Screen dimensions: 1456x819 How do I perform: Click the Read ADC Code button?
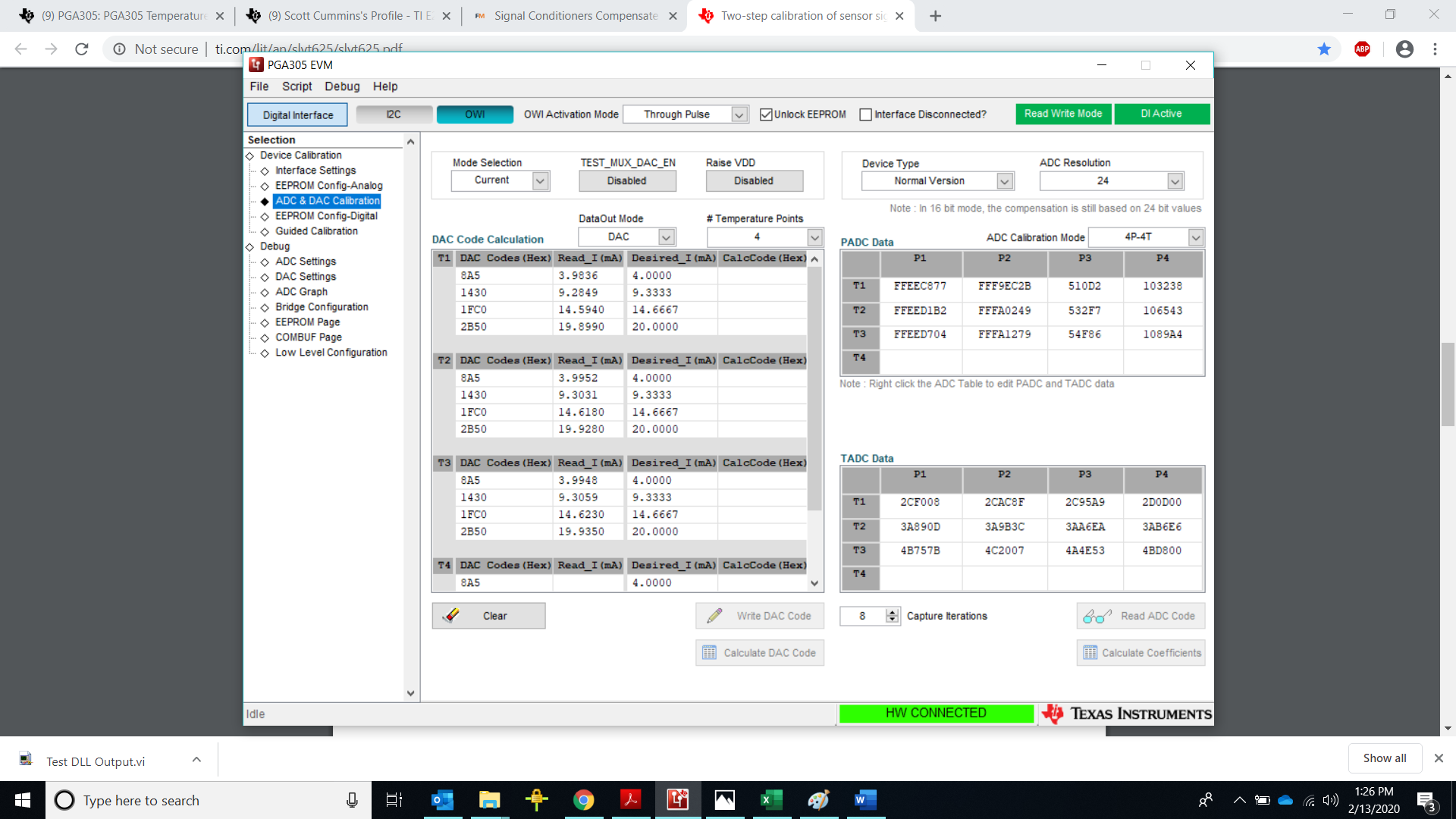[x=1141, y=616]
